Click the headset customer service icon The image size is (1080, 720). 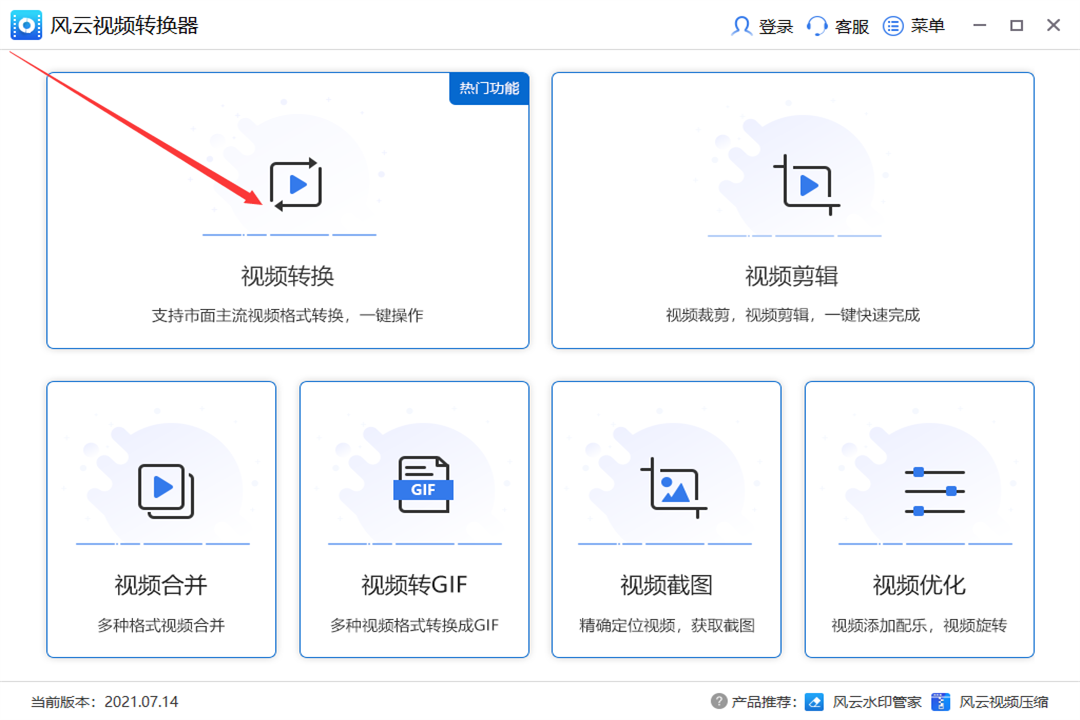pos(817,26)
